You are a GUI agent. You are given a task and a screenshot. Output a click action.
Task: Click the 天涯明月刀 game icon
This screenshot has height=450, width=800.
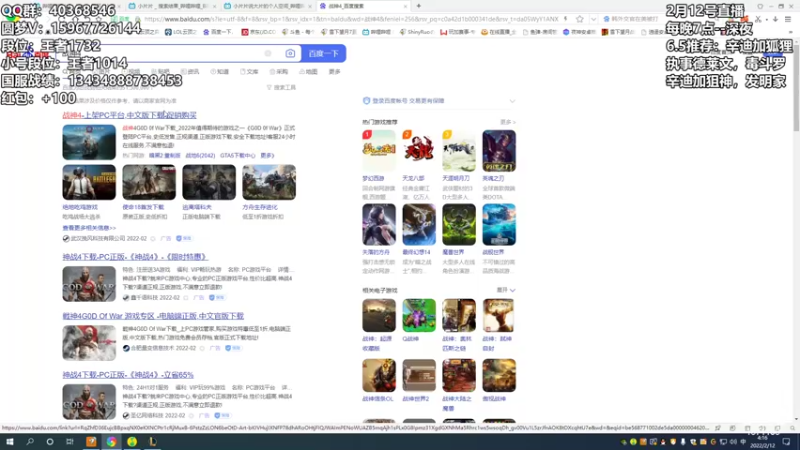tap(459, 151)
